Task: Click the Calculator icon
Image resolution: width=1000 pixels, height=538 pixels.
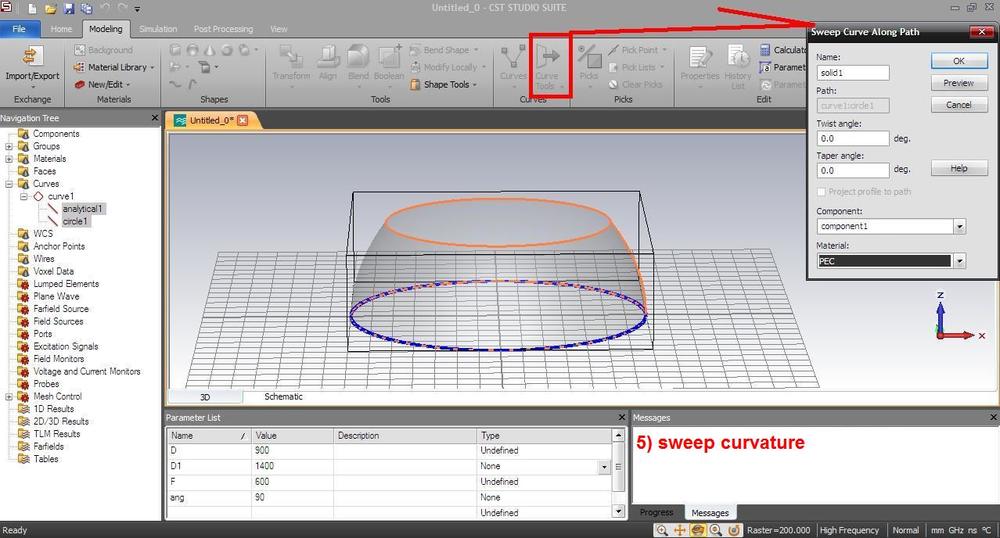Action: click(x=765, y=50)
